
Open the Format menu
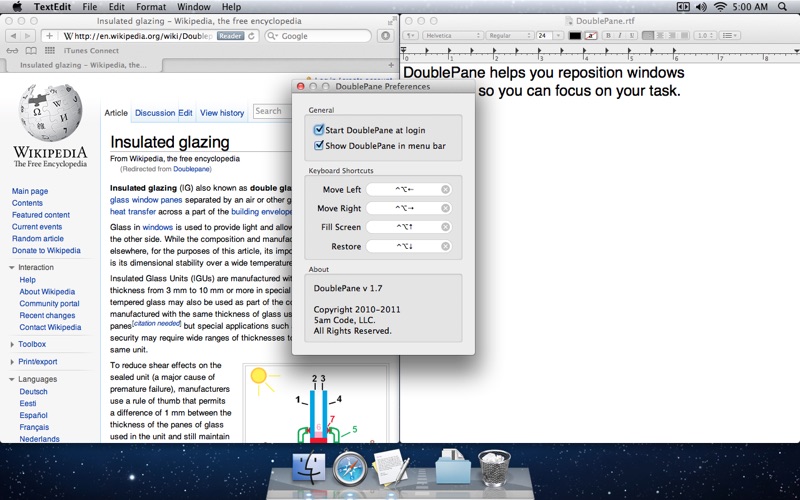click(x=151, y=7)
